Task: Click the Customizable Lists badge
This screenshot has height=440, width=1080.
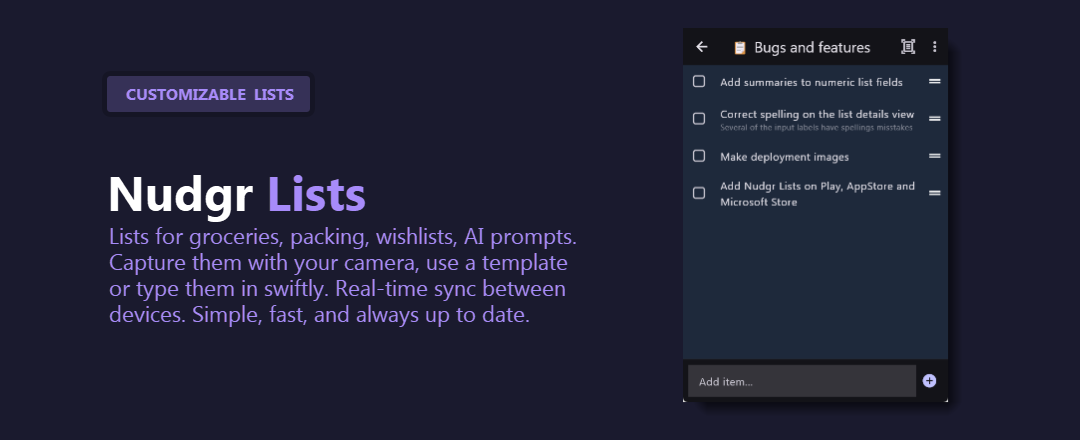Action: pos(209,95)
